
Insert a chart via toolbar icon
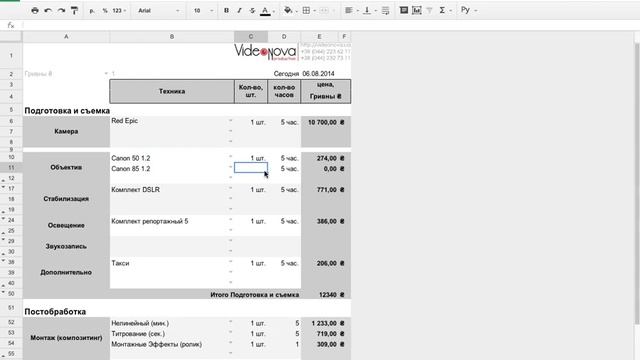coord(417,11)
